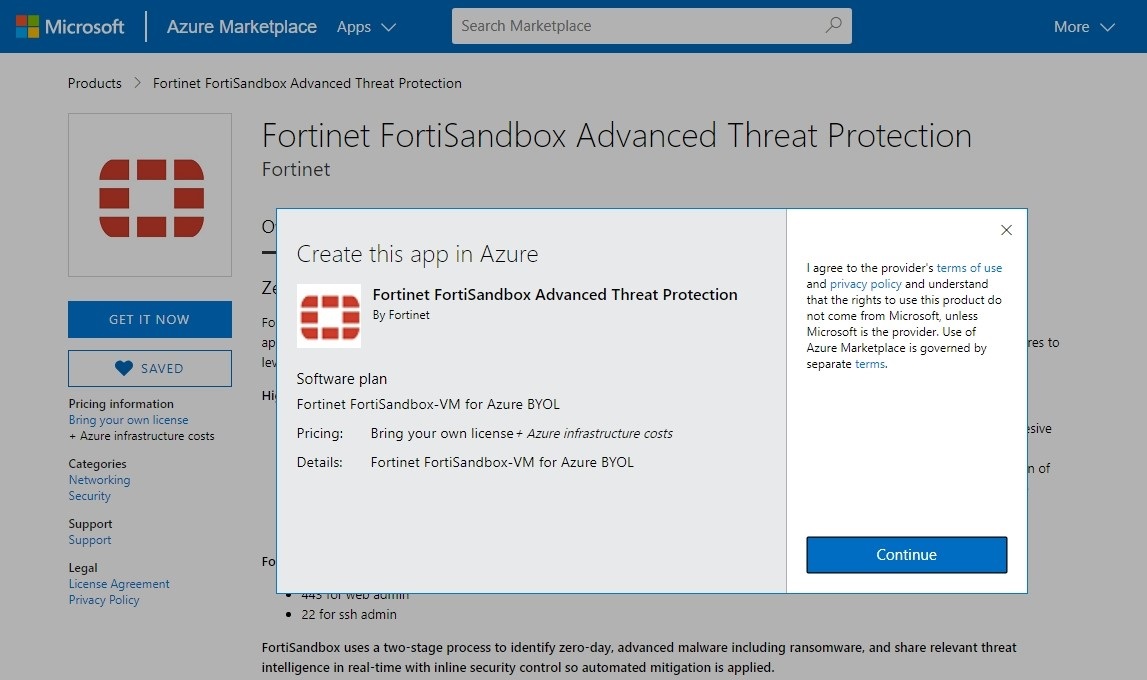Open the Apps menu from the top bar
Screen dimensions: 1147x680
click(354, 27)
